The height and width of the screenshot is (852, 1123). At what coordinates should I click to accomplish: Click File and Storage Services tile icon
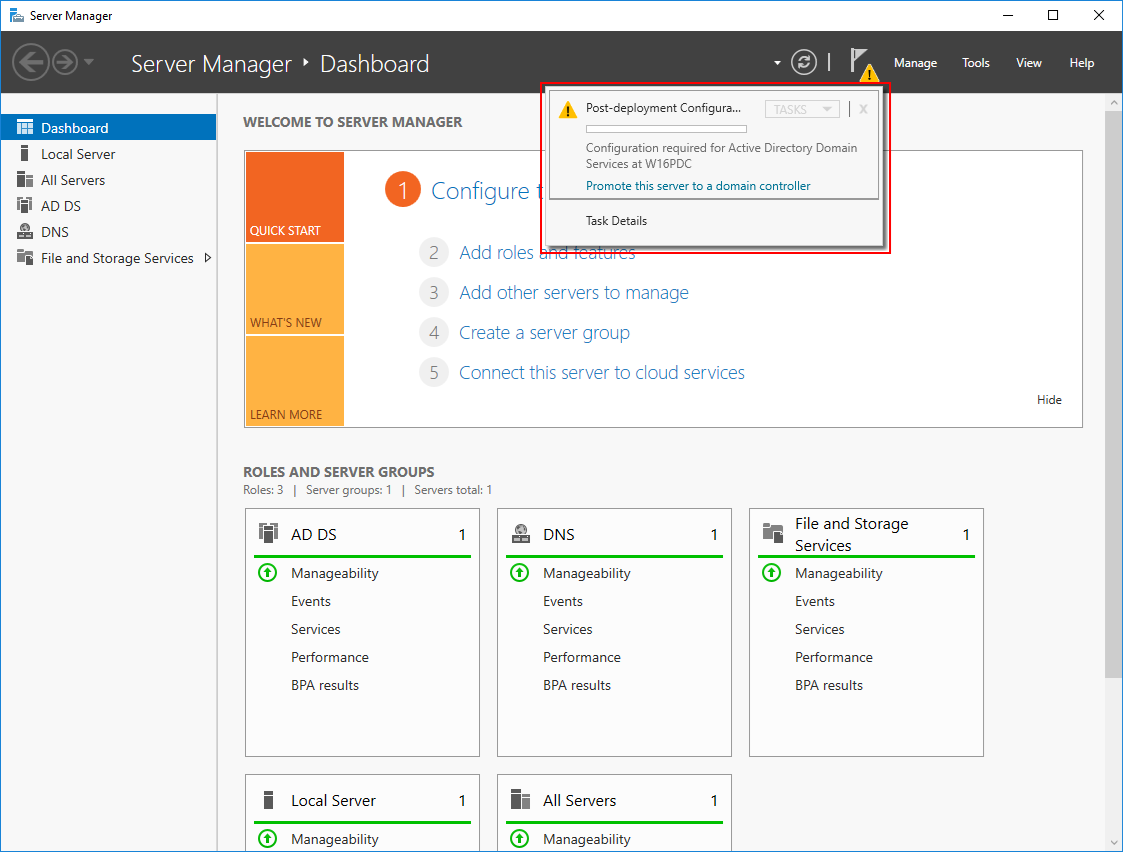(x=773, y=532)
